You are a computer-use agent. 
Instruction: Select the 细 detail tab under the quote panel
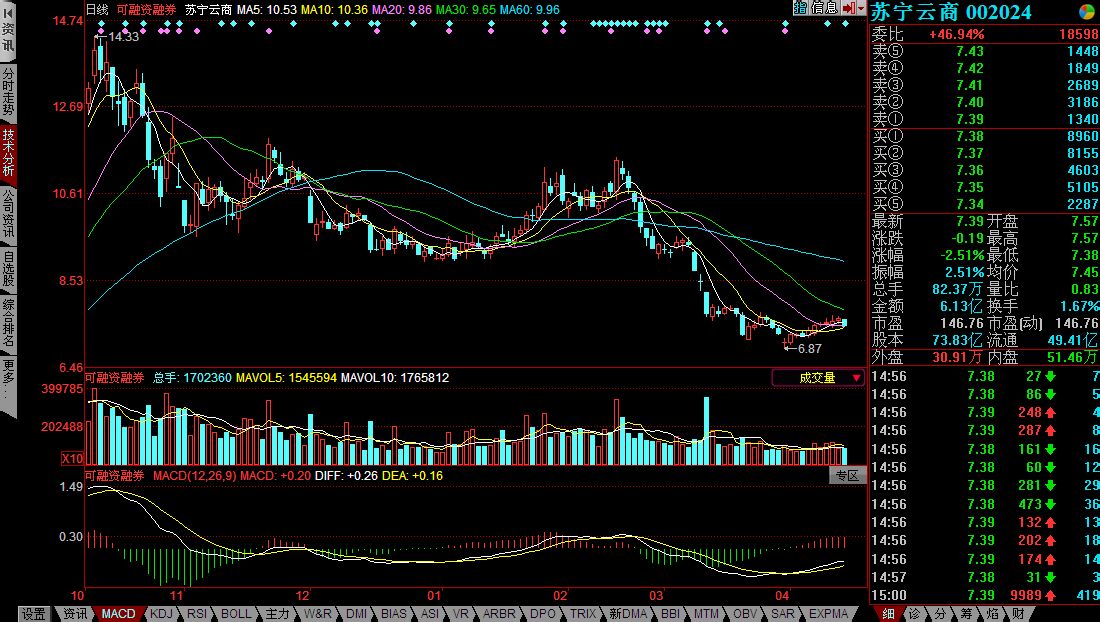coord(888,614)
